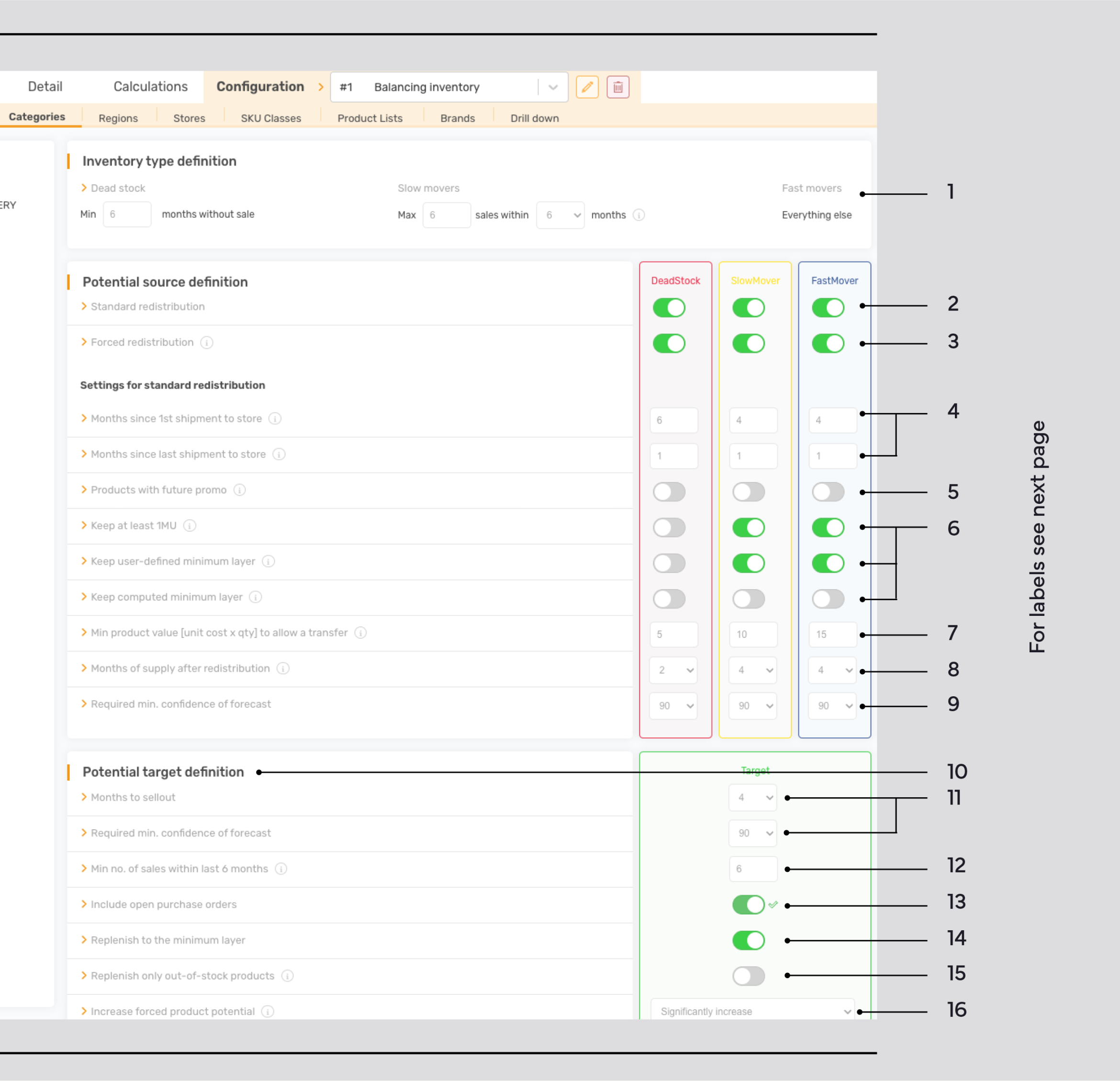This screenshot has height=1081, width=1120.
Task: Click info icon next to Slow movers months
Action: [639, 215]
